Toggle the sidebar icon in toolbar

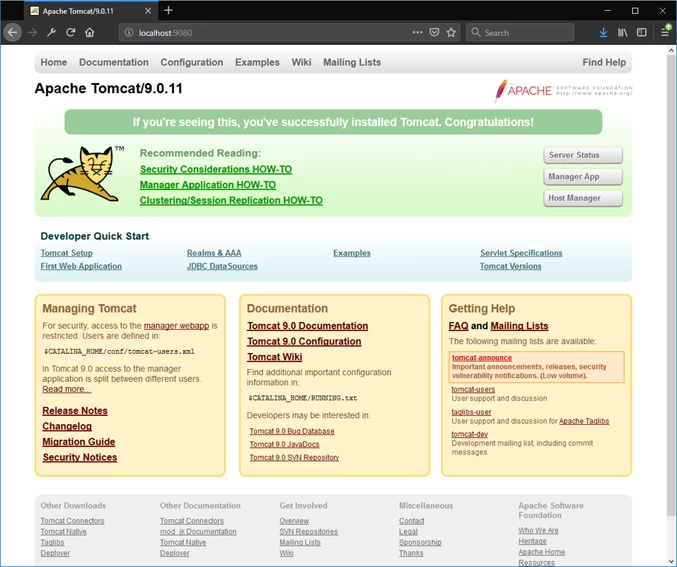(x=642, y=32)
